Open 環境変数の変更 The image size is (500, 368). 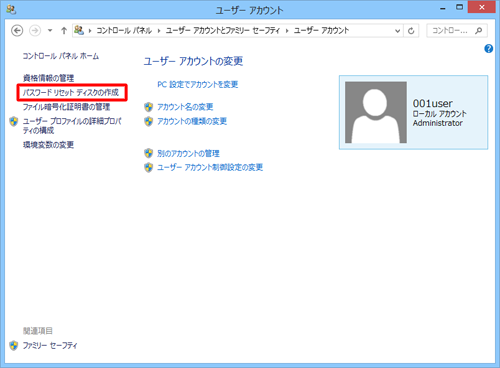[x=48, y=145]
